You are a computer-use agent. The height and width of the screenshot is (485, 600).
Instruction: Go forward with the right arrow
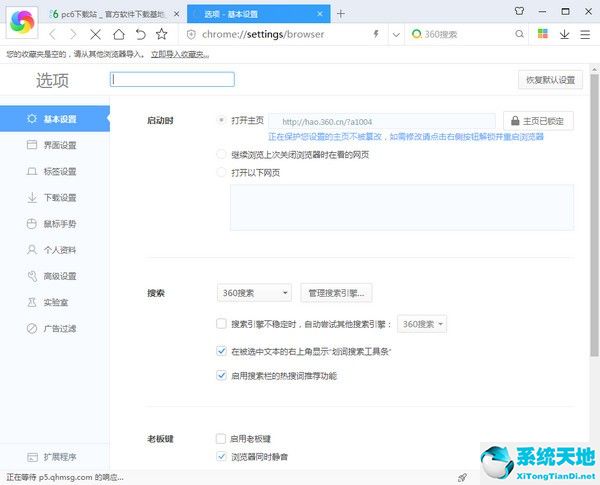(73, 34)
